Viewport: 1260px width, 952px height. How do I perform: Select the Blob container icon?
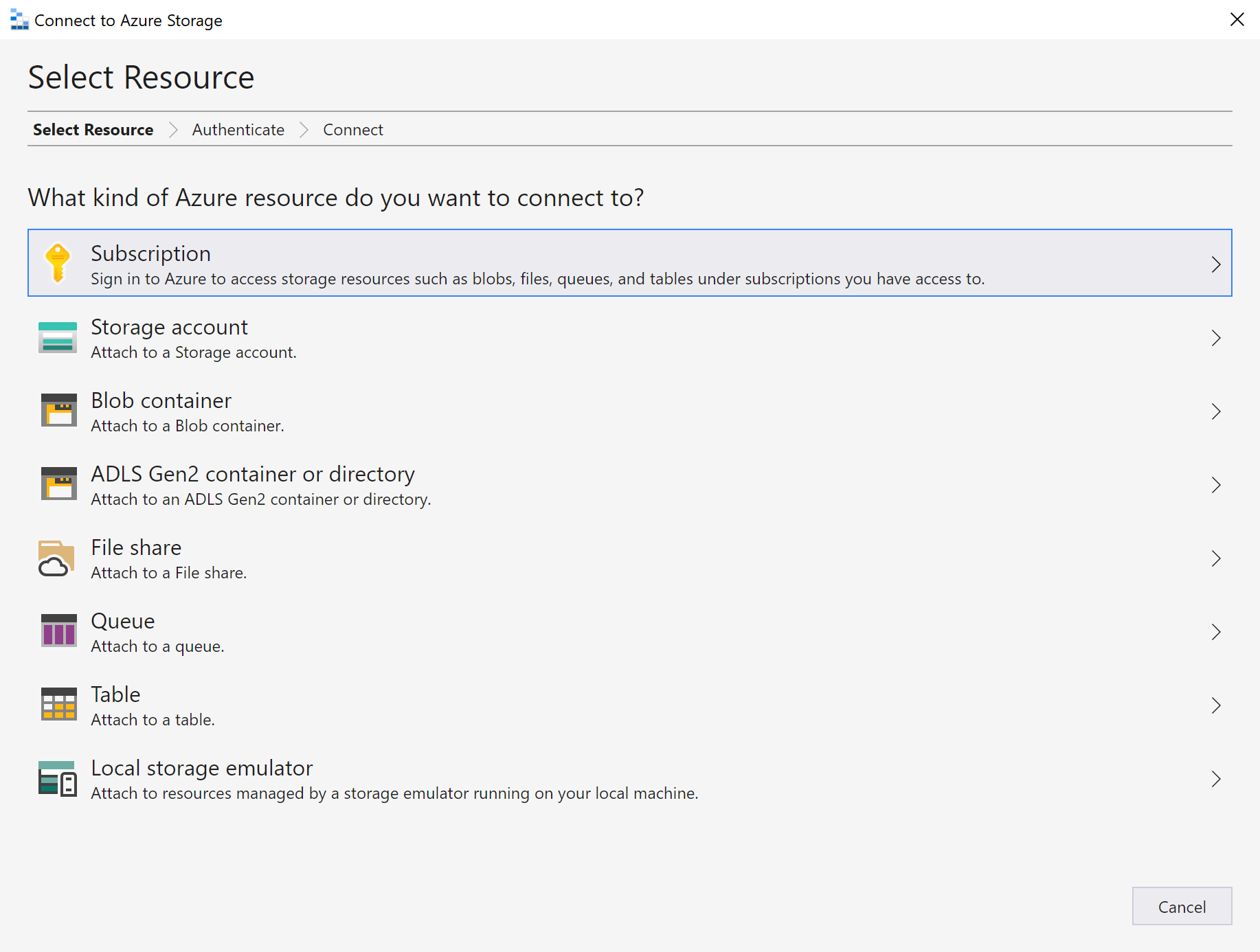pyautogui.click(x=58, y=411)
